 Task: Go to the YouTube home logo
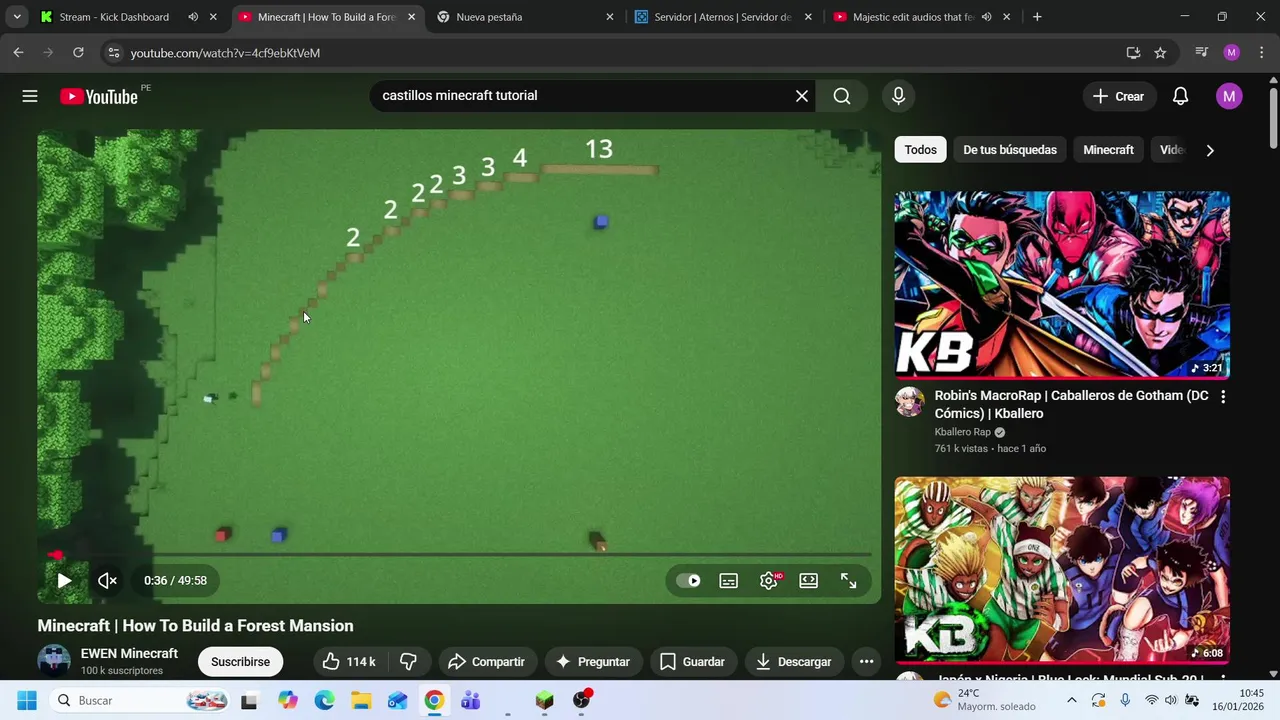[98, 96]
